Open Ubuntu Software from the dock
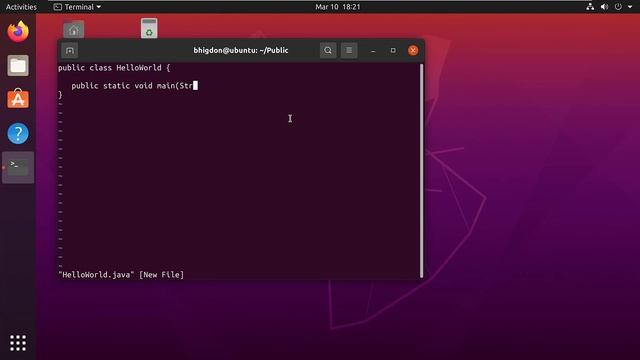Screen dimensions: 640x360 point(18,99)
